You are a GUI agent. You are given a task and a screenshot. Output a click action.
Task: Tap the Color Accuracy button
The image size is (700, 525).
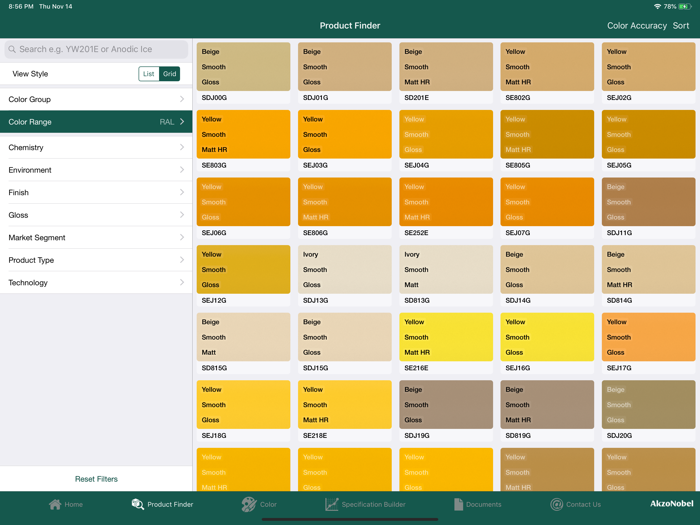coord(637,26)
